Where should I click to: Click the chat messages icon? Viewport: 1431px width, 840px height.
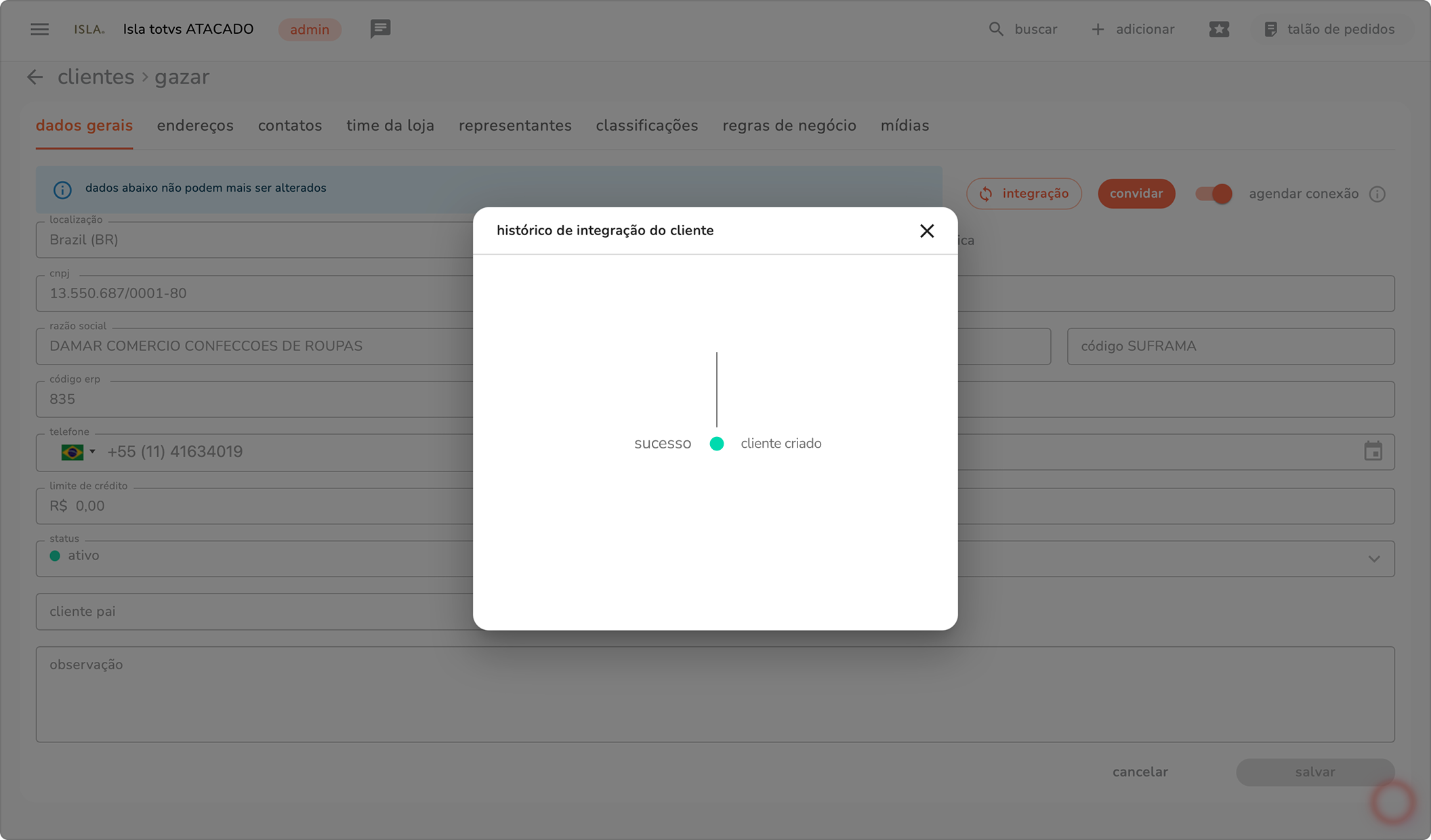coord(380,28)
